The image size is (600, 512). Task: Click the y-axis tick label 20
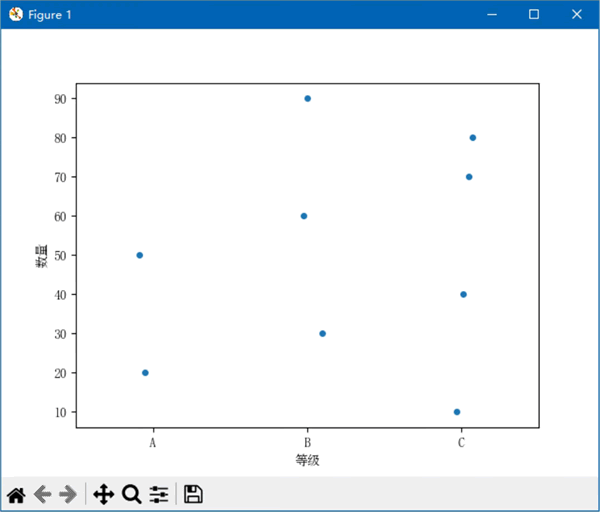60,373
